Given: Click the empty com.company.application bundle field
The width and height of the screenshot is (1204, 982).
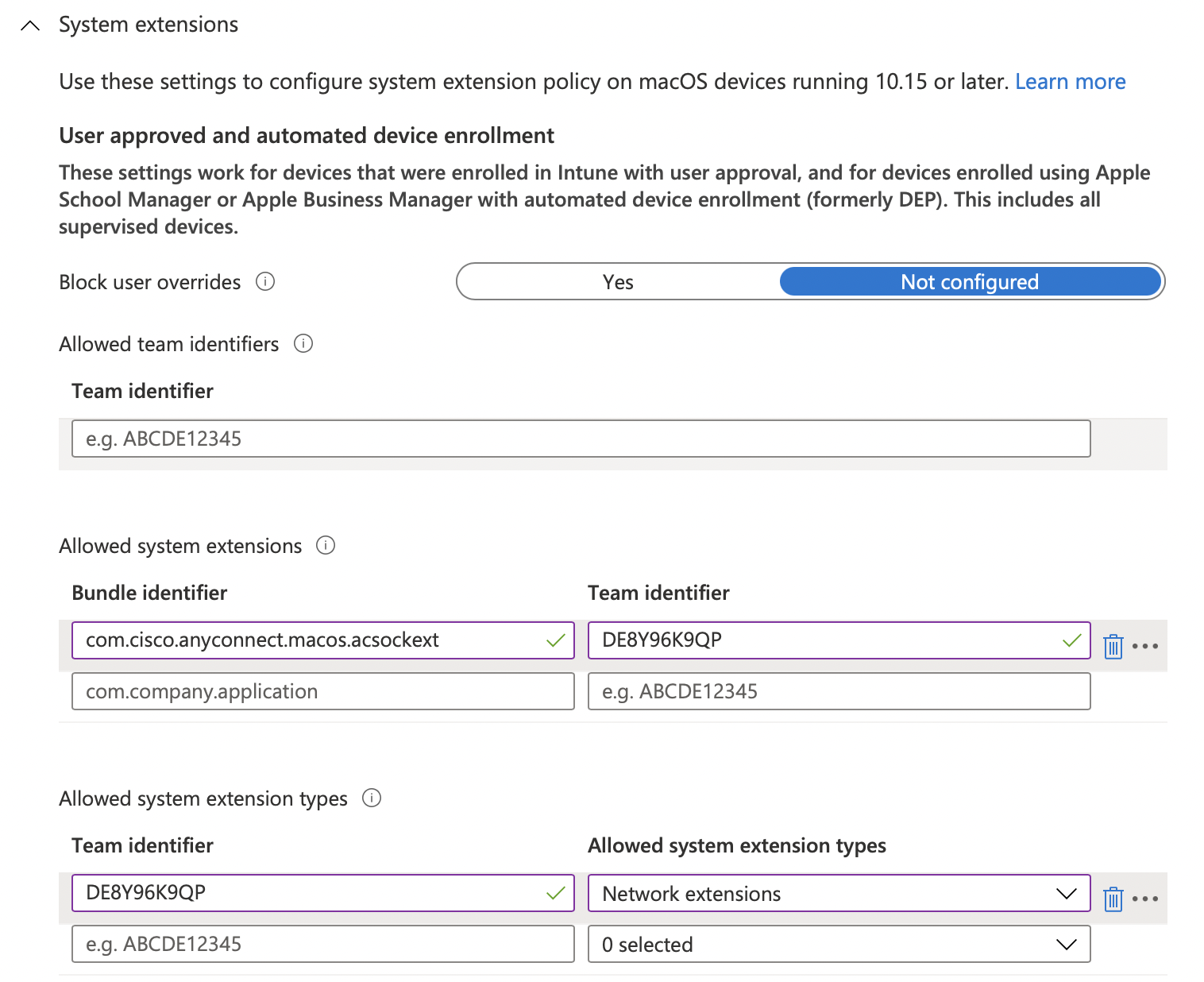Looking at the screenshot, I should click(322, 691).
